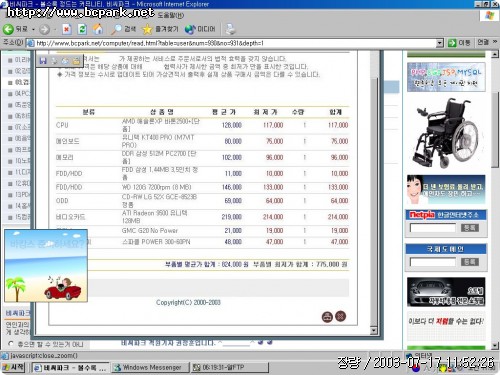Click the 국제도메인 domain input field

point(432,262)
